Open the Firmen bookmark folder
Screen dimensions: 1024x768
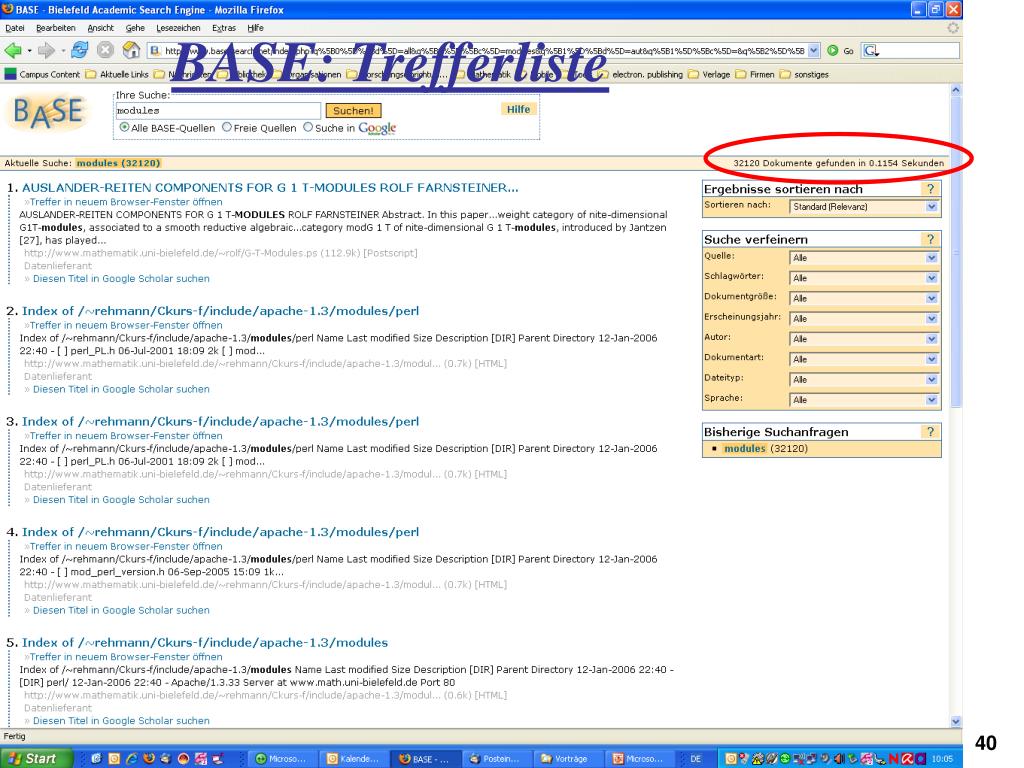(755, 74)
